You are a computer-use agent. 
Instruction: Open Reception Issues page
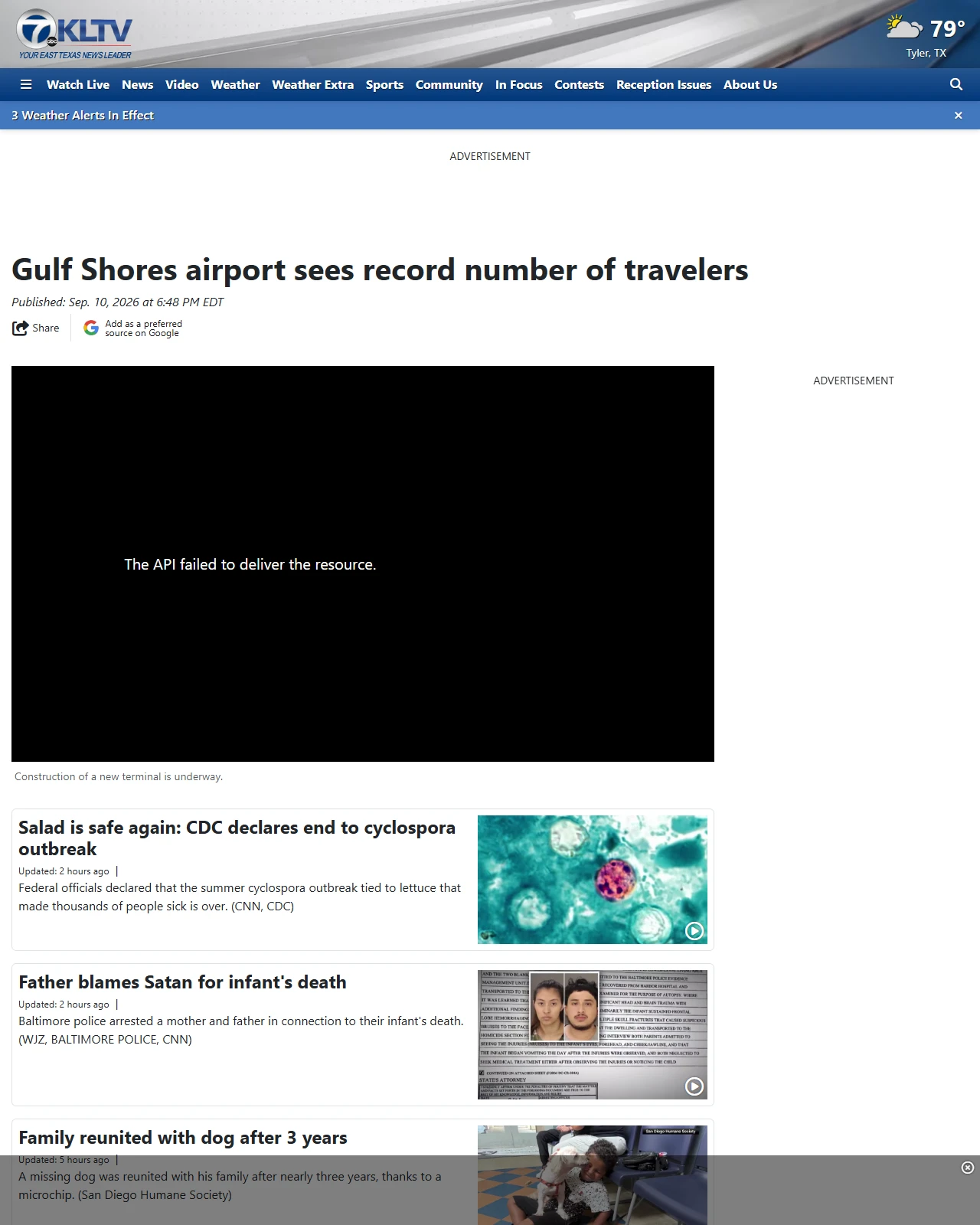click(664, 85)
